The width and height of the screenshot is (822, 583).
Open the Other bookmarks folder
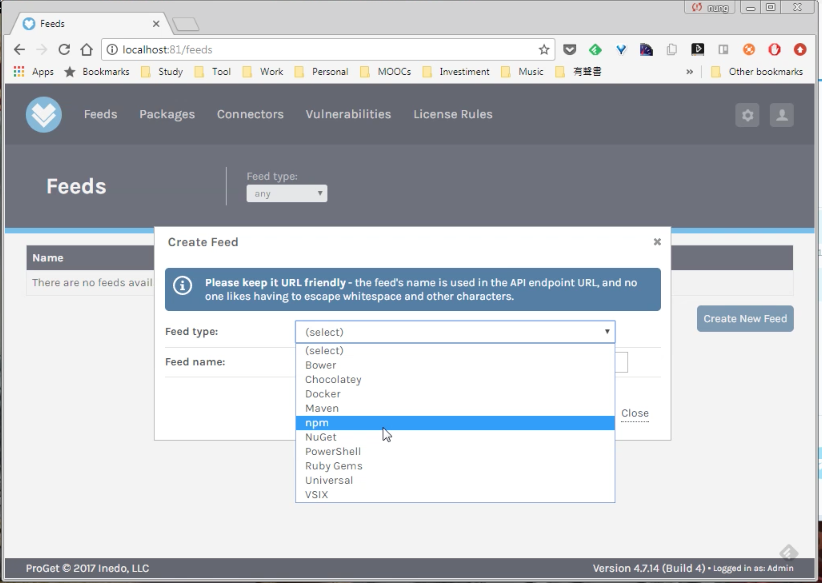pyautogui.click(x=757, y=72)
